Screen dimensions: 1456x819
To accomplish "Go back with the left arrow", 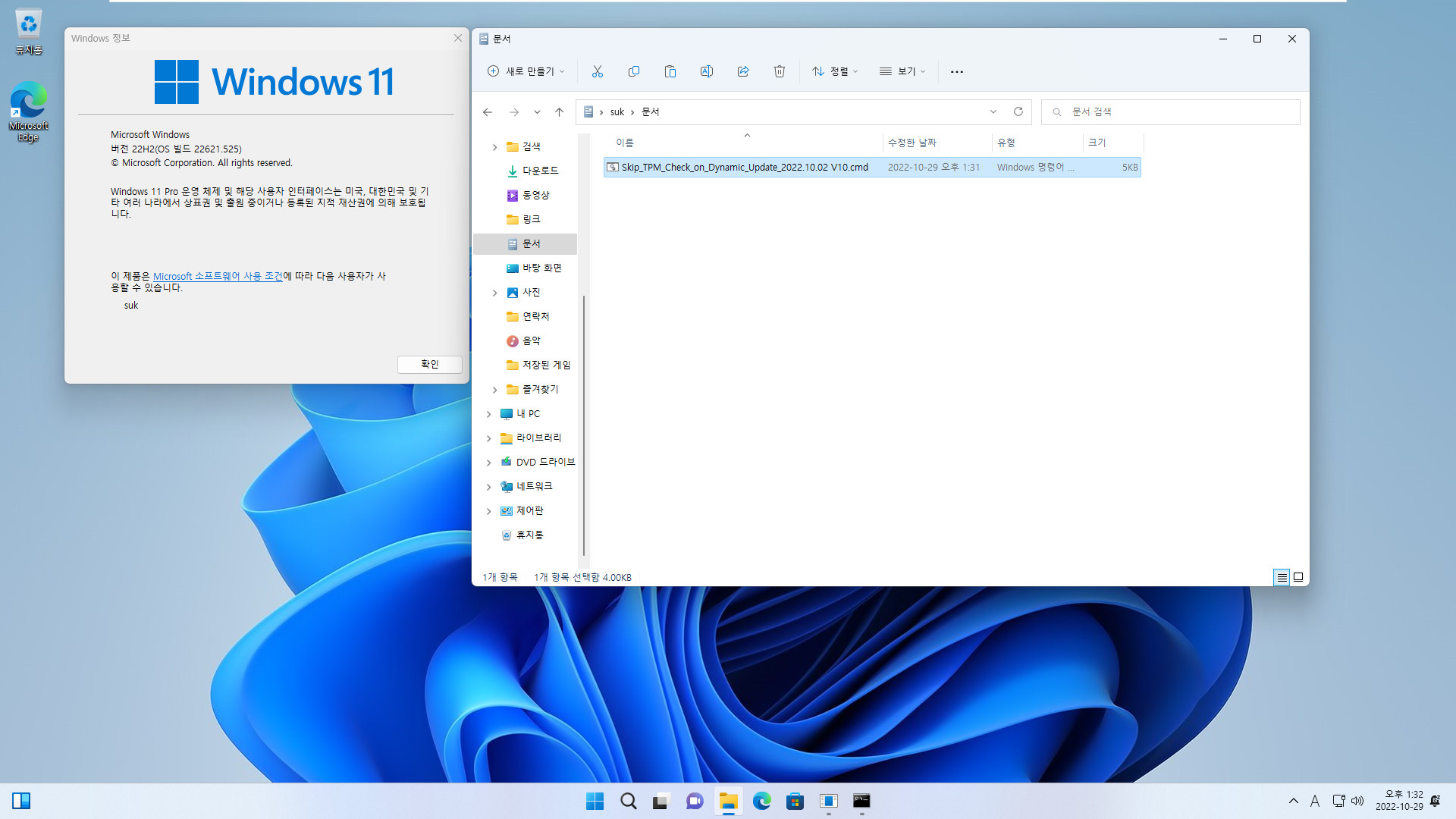I will click(488, 112).
